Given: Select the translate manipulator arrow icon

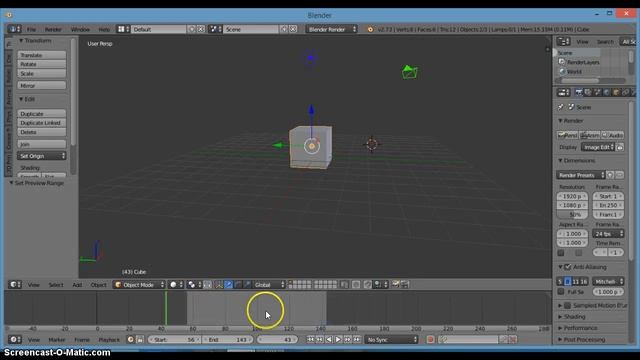Looking at the screenshot, I should (x=228, y=284).
